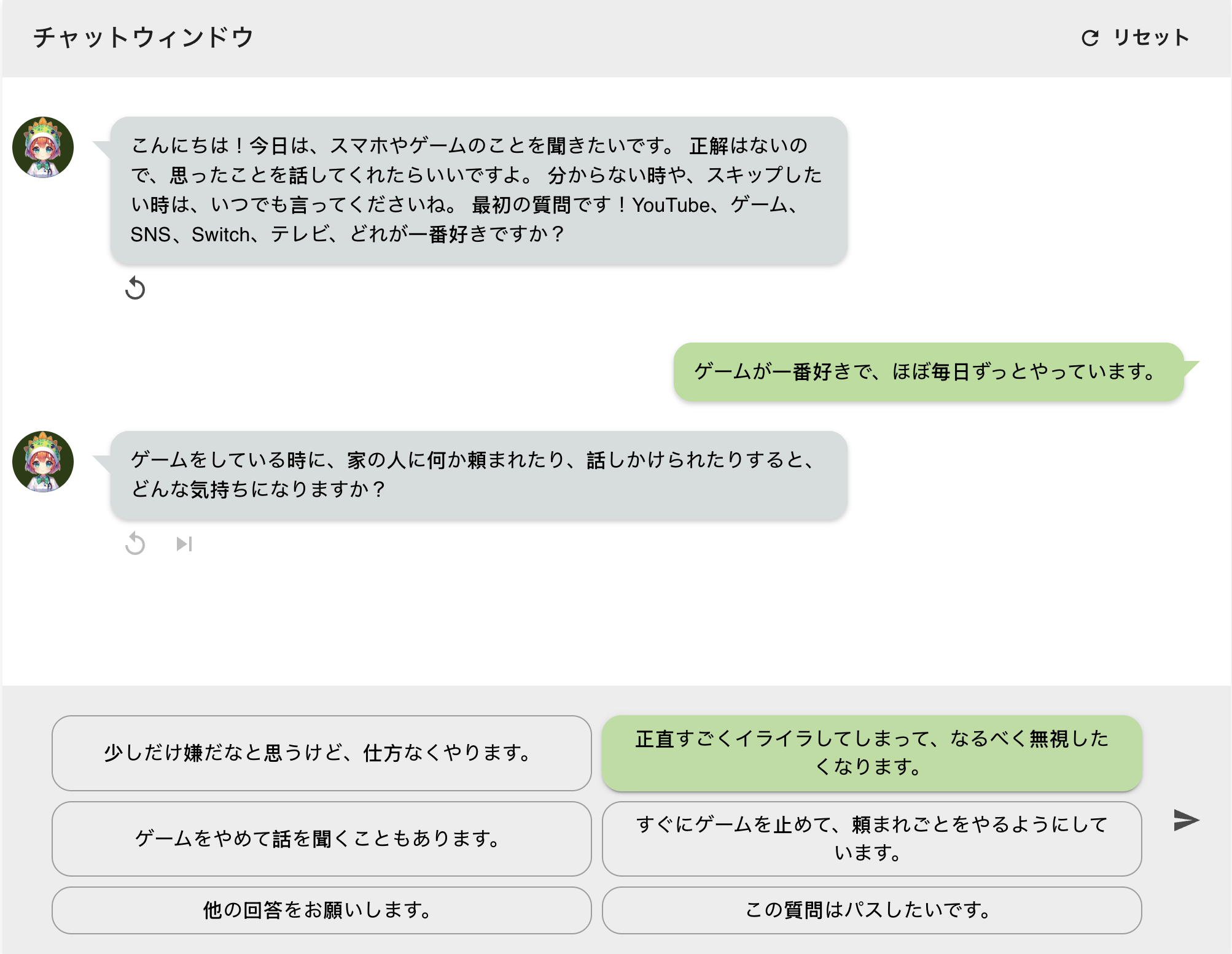1232x954 pixels.
Task: Click the second bot avatar image
Action: [43, 462]
